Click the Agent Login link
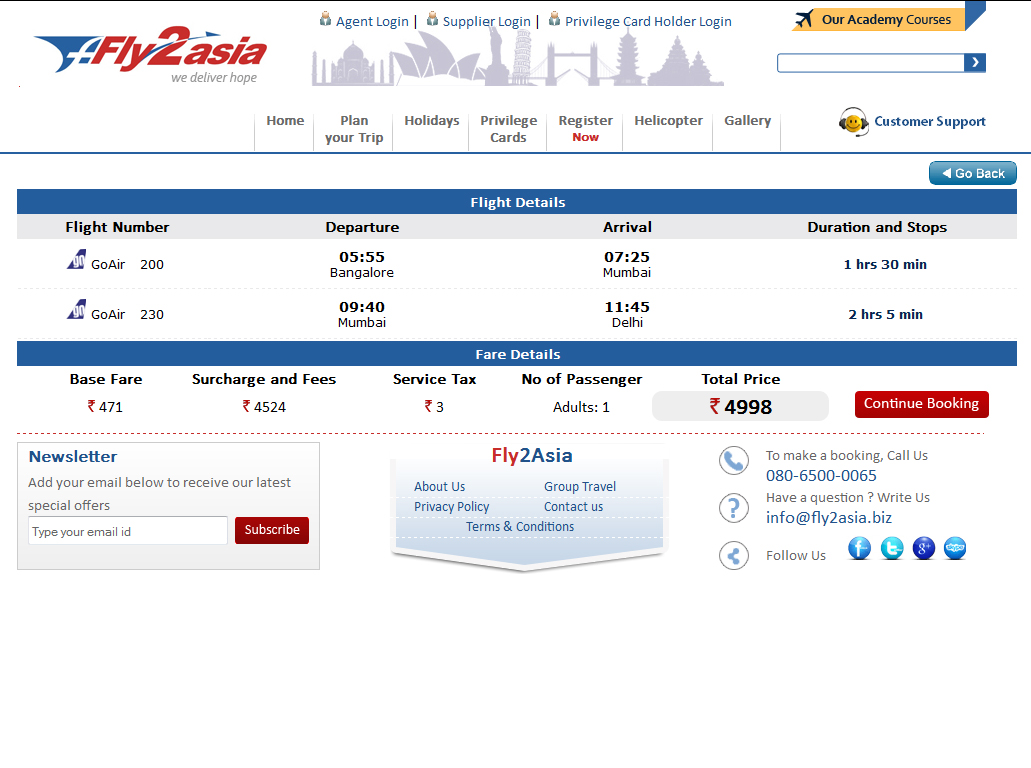 pos(372,22)
